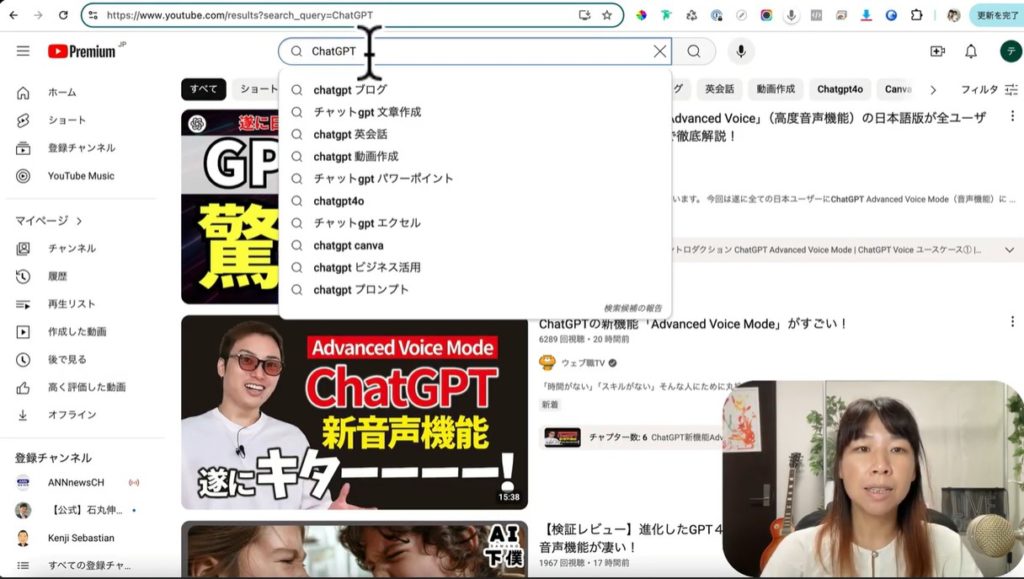Go to YouTube Premium home logo
Viewport: 1024px width, 579px height.
click(x=81, y=51)
